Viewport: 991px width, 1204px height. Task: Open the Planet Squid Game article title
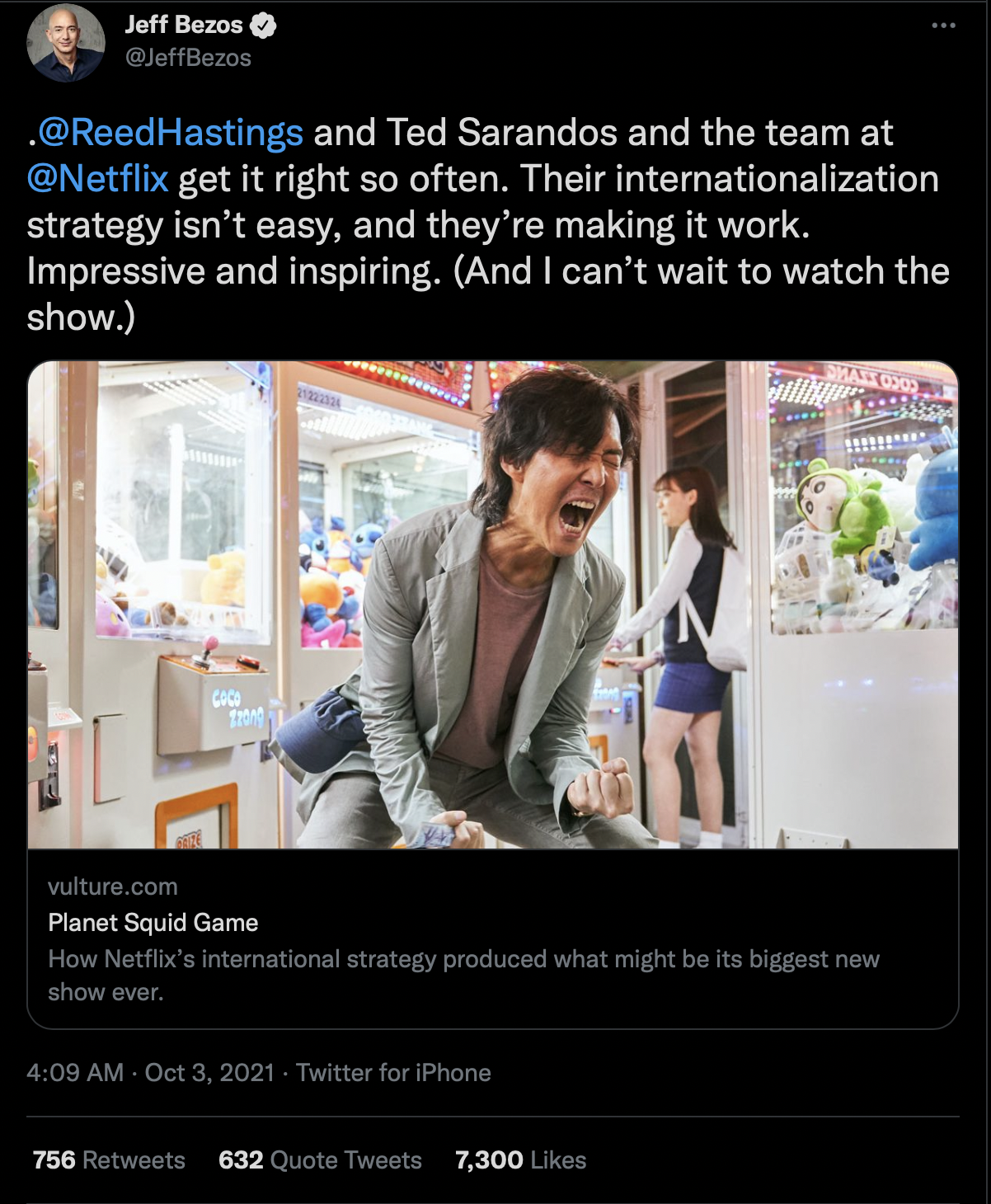coord(153,922)
